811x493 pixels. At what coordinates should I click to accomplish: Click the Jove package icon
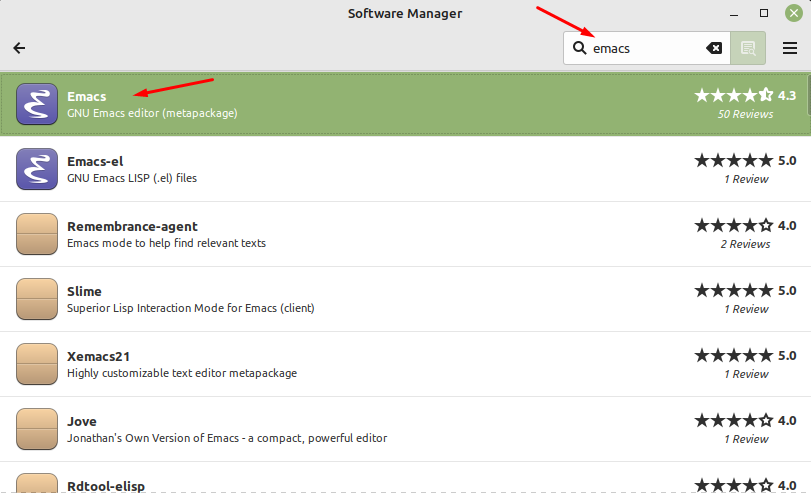(x=37, y=429)
